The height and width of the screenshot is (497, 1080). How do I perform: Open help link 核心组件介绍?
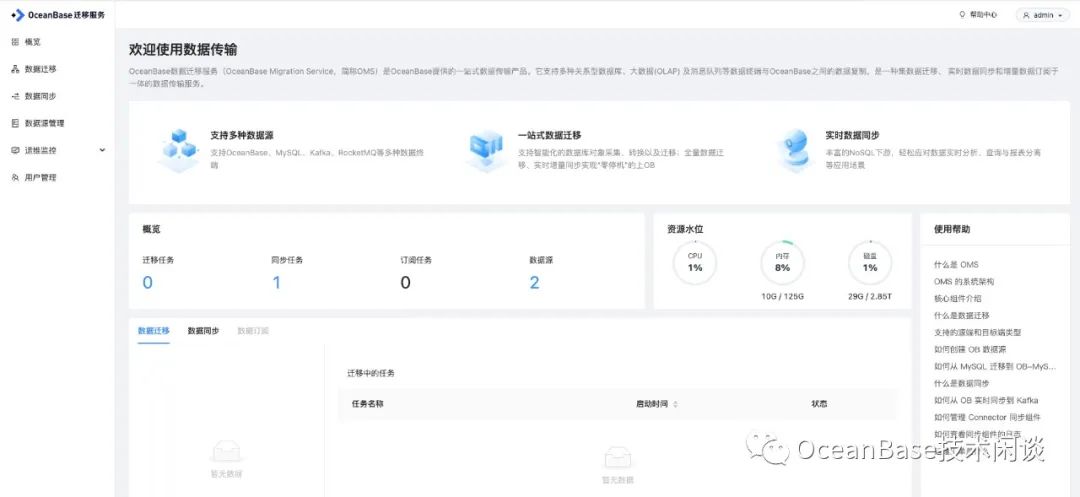pos(957,299)
